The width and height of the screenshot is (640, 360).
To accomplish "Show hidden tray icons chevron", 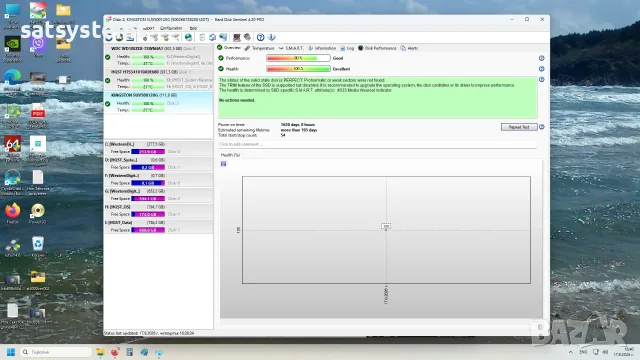I will pos(570,352).
